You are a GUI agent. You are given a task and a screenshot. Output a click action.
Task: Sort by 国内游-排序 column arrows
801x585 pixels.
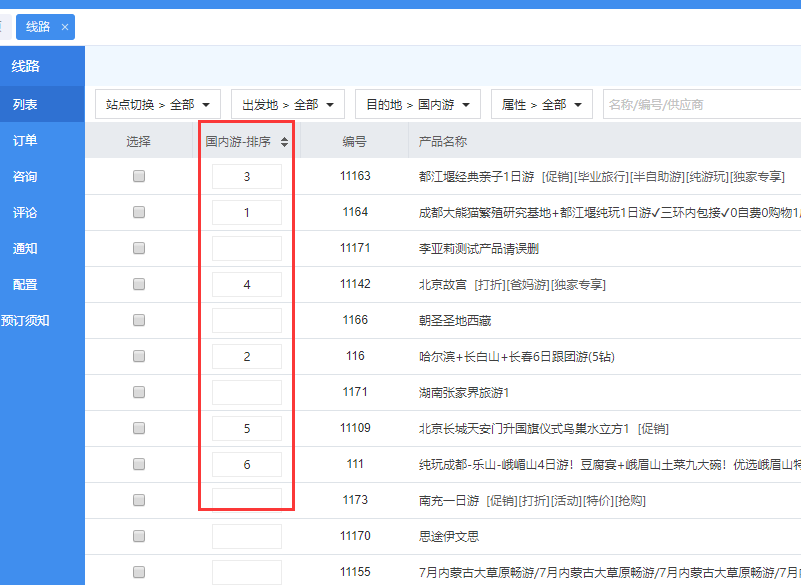pyautogui.click(x=284, y=142)
